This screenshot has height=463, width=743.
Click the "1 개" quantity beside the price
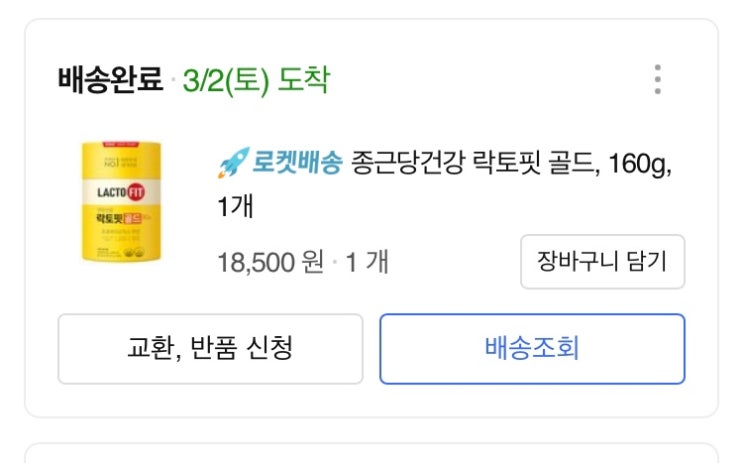pyautogui.click(x=367, y=263)
